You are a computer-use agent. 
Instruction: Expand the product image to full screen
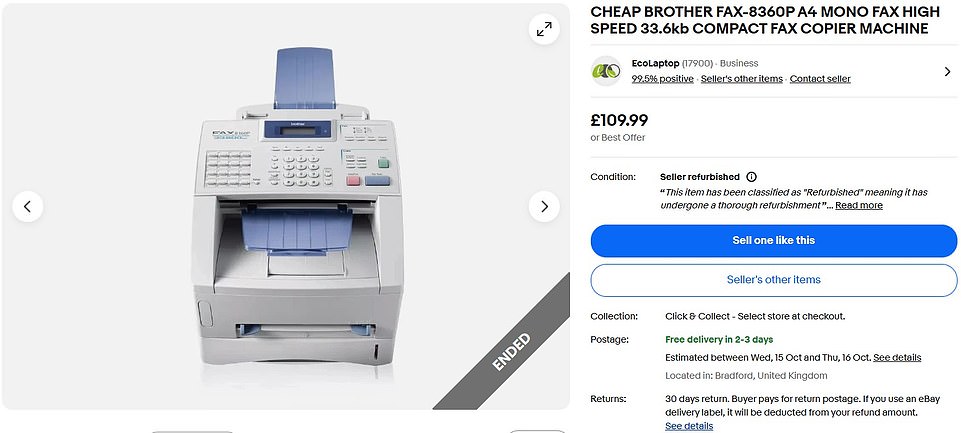pos(544,29)
